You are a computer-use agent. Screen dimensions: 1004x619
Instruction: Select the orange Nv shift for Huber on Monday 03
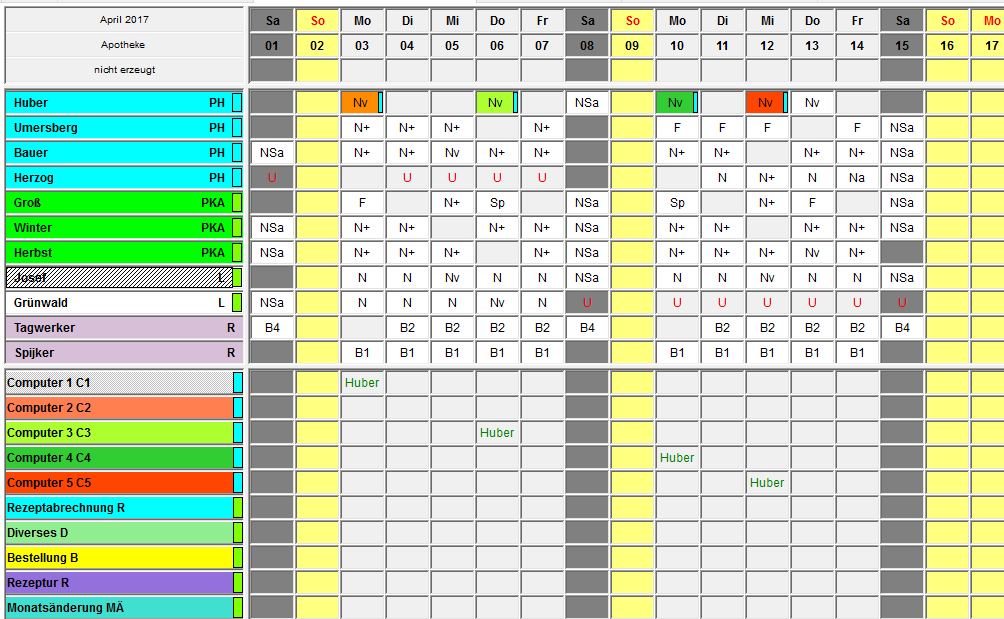coord(360,103)
